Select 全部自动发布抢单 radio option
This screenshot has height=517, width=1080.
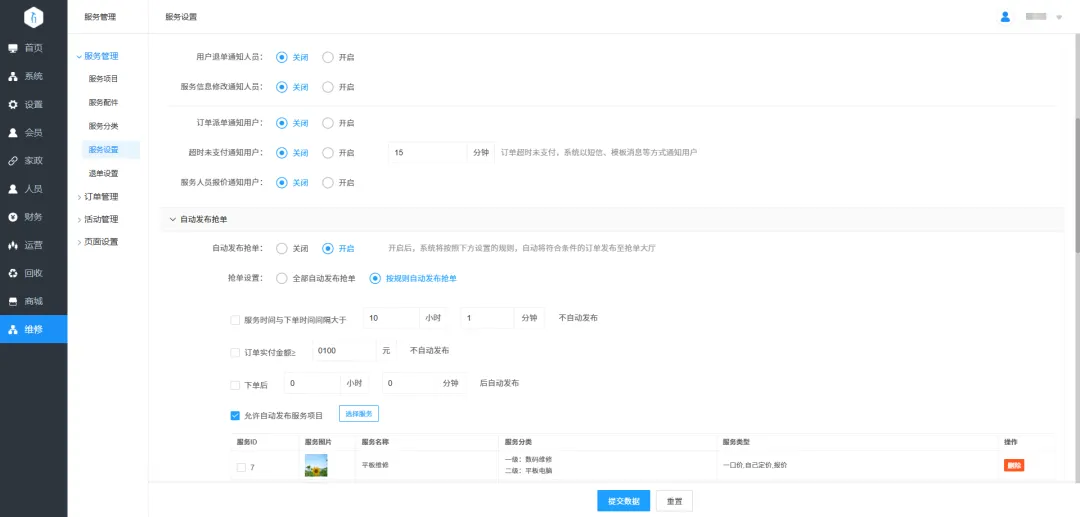pos(282,278)
